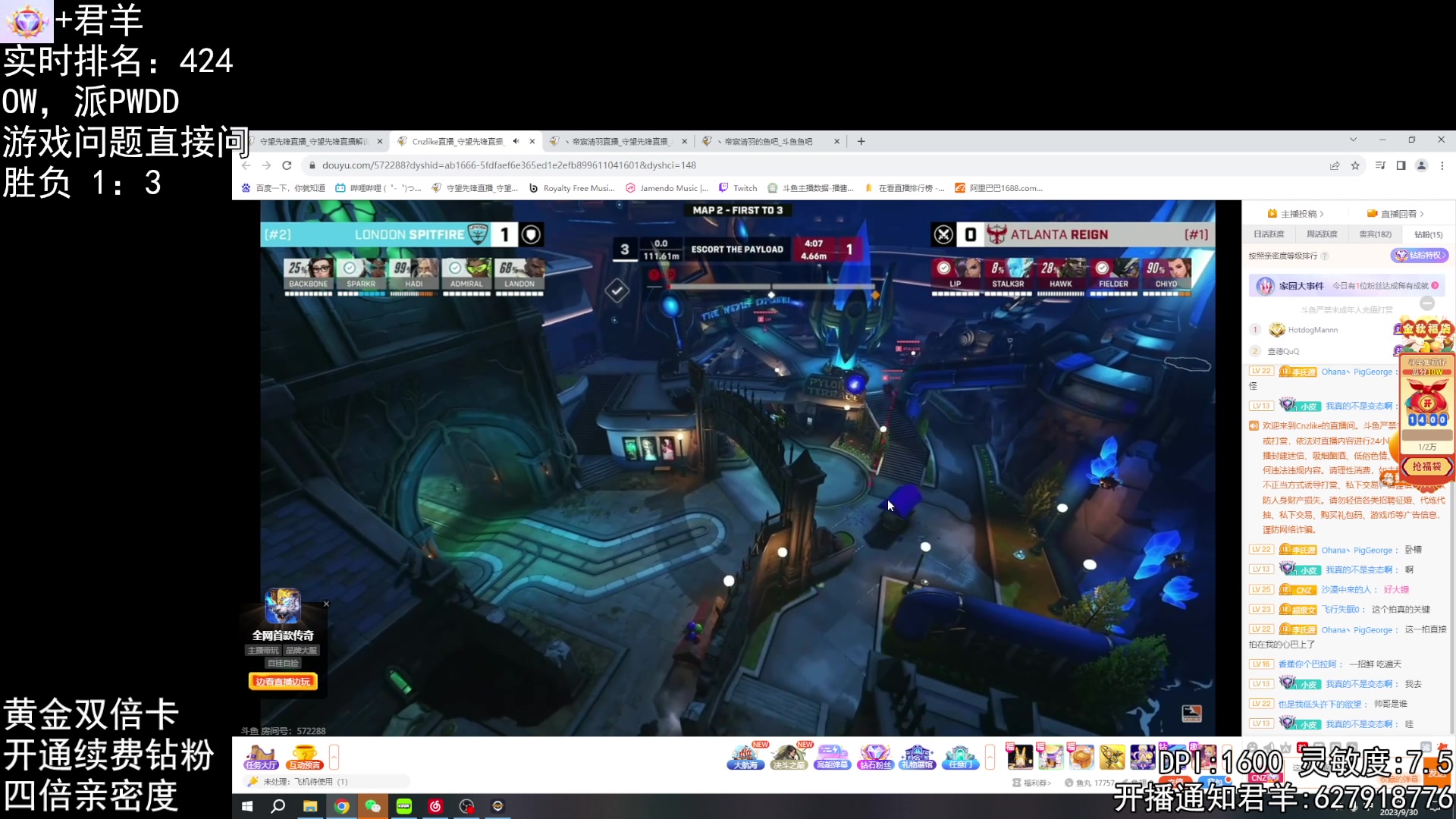Open the 哔哩哔哩 bookmark
The width and height of the screenshot is (1456, 819).
pyautogui.click(x=378, y=188)
